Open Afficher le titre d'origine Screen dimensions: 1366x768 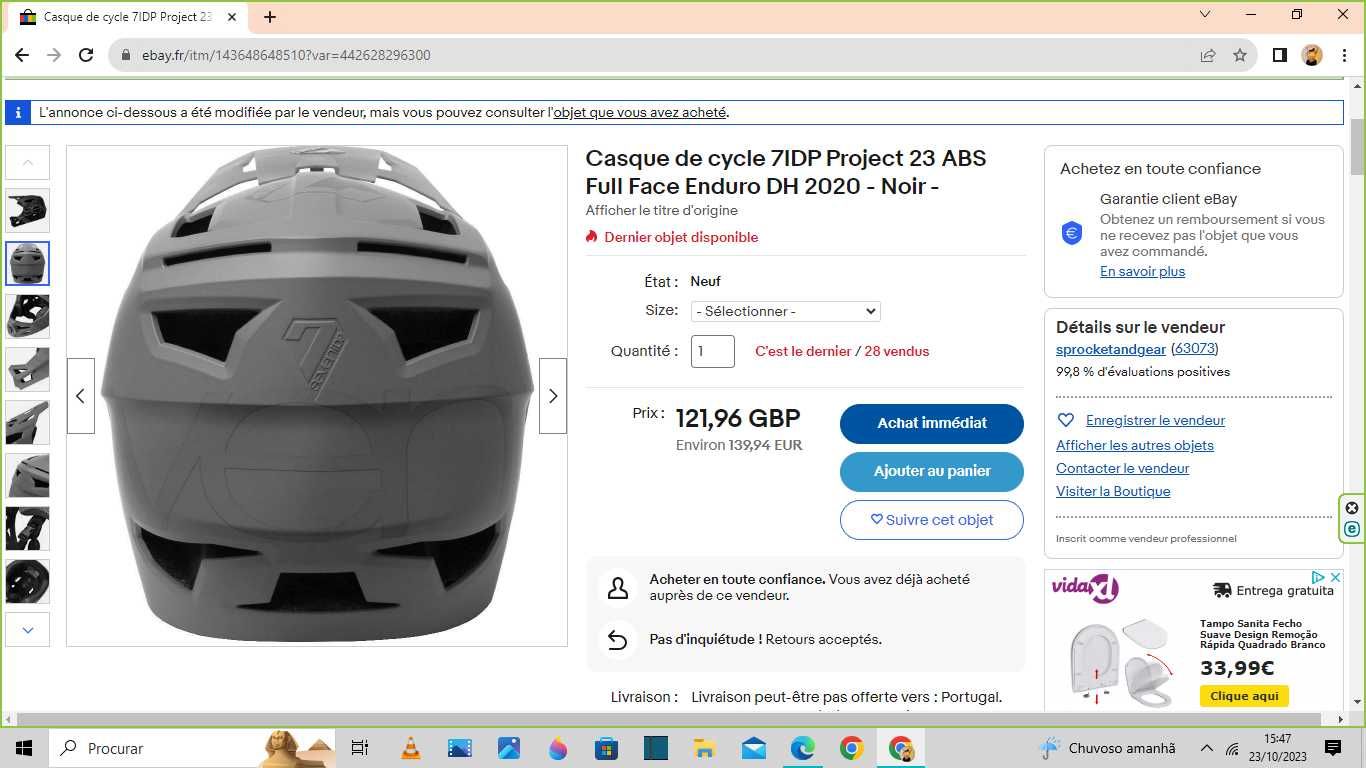pos(662,210)
